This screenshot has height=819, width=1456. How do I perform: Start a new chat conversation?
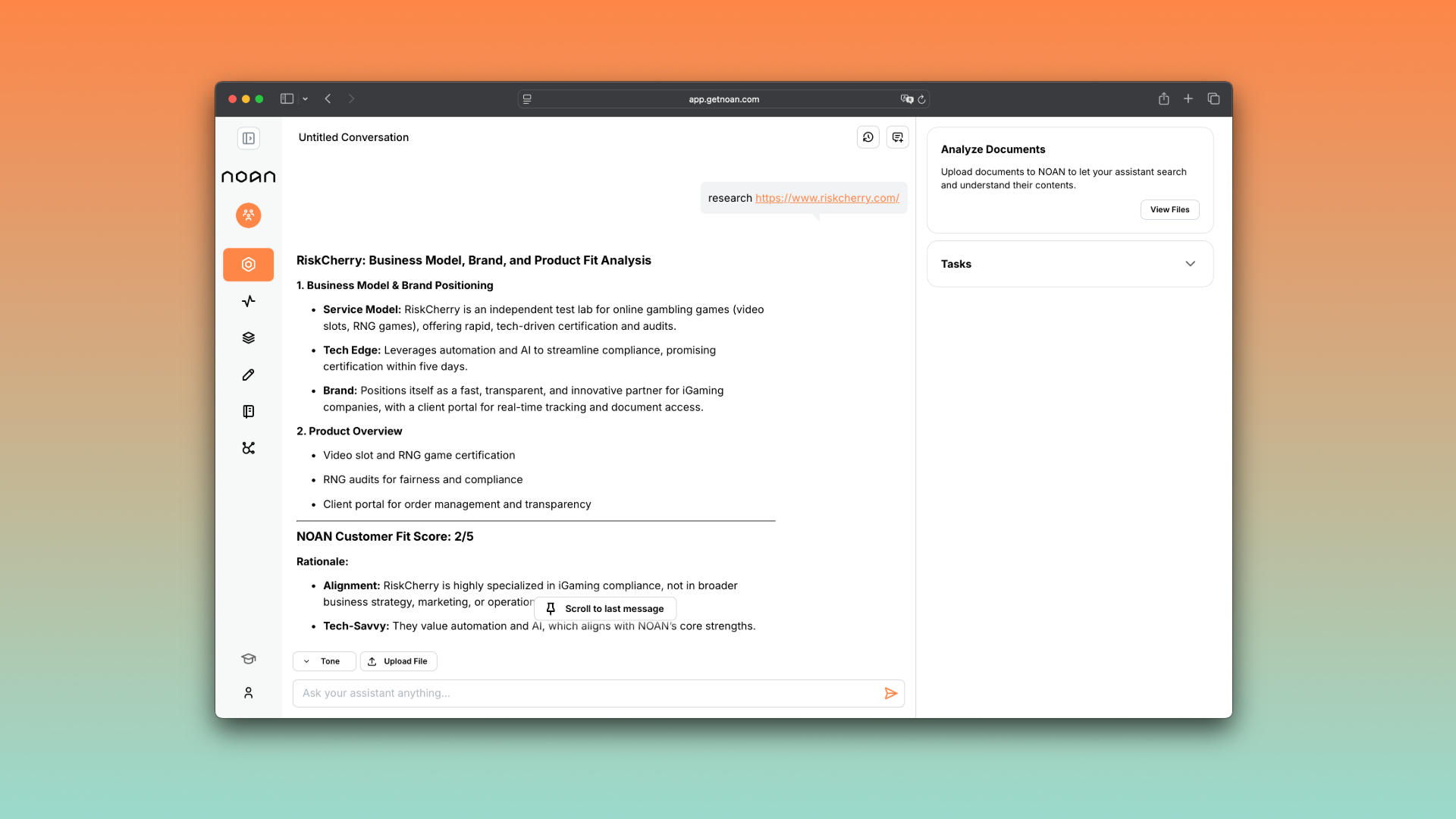[x=897, y=137]
